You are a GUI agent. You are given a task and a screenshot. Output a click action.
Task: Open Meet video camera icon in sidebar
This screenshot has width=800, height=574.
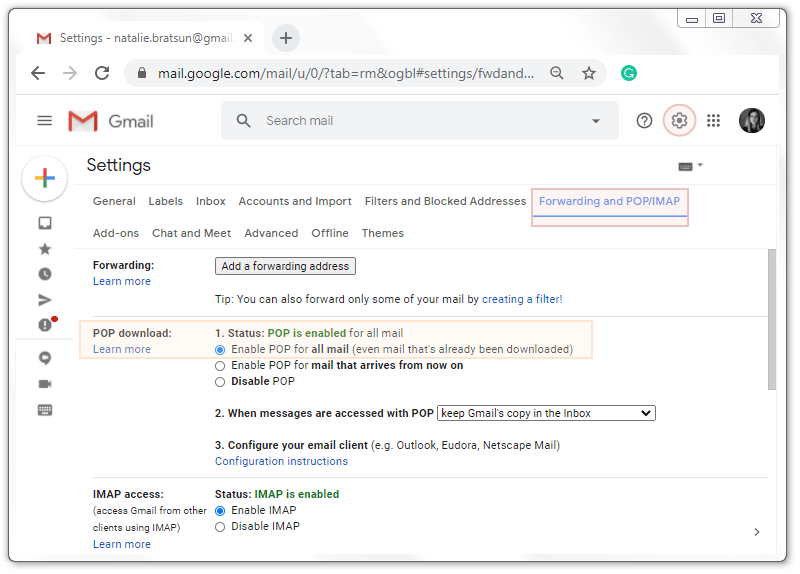click(45, 384)
